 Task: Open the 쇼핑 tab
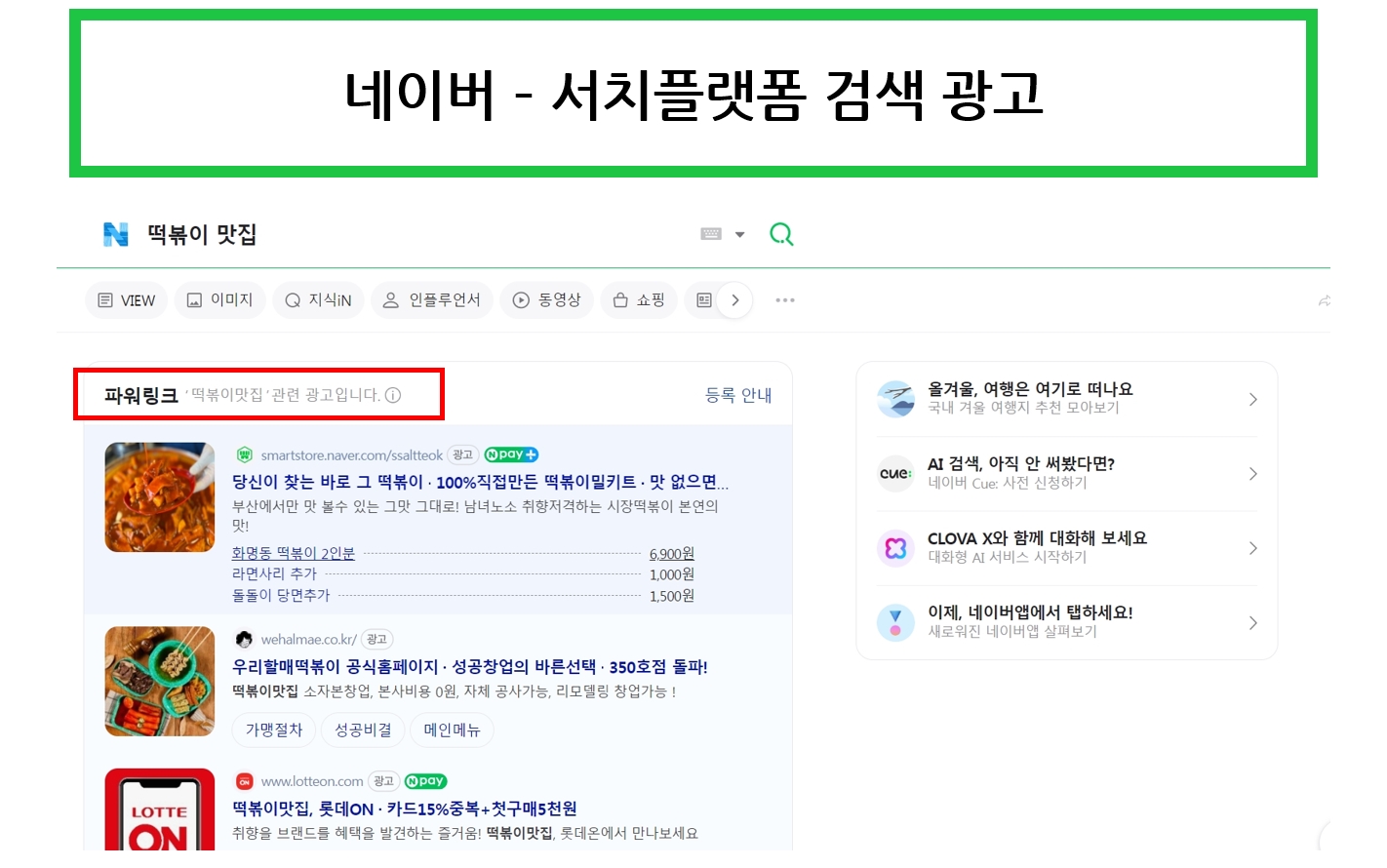(x=639, y=300)
